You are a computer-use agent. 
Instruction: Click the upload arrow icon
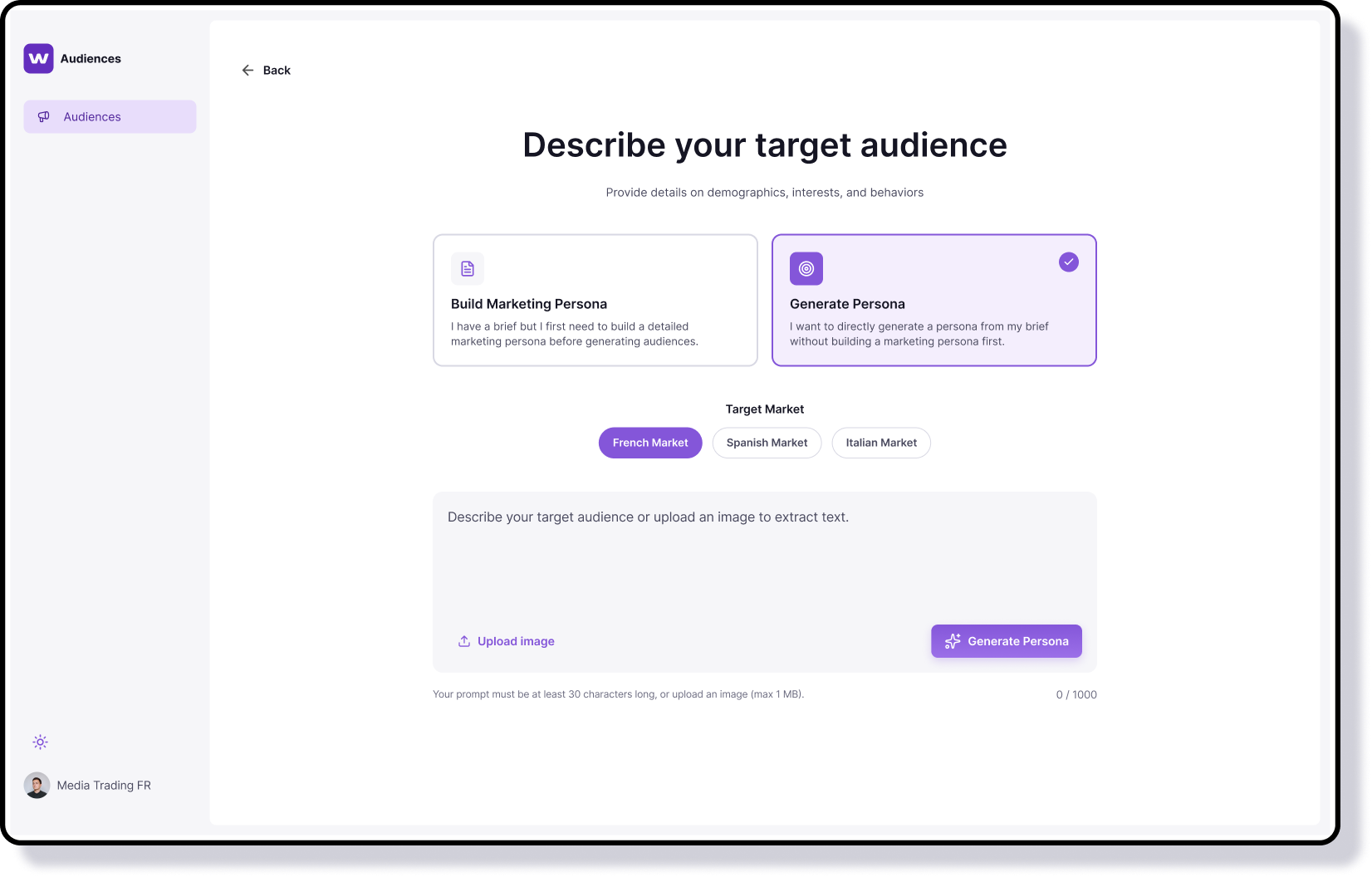(x=464, y=641)
